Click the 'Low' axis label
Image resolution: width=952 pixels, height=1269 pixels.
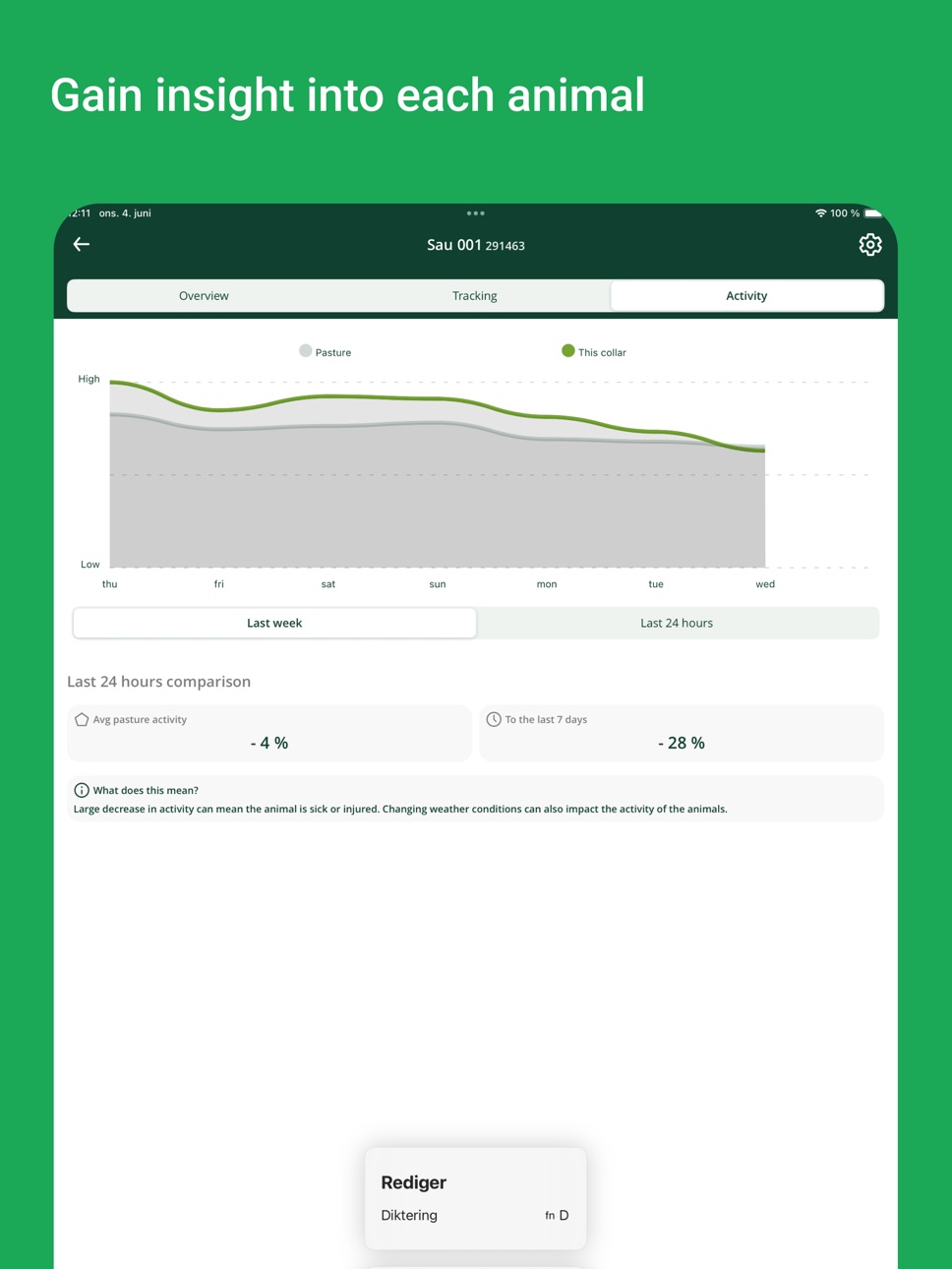(89, 565)
